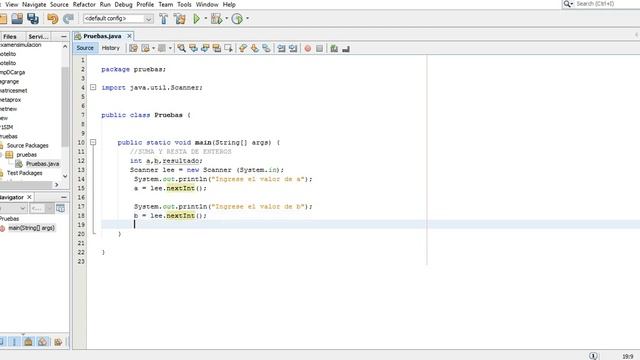The width and height of the screenshot is (640, 360).
Task: Select the Source view button
Action: (x=85, y=48)
